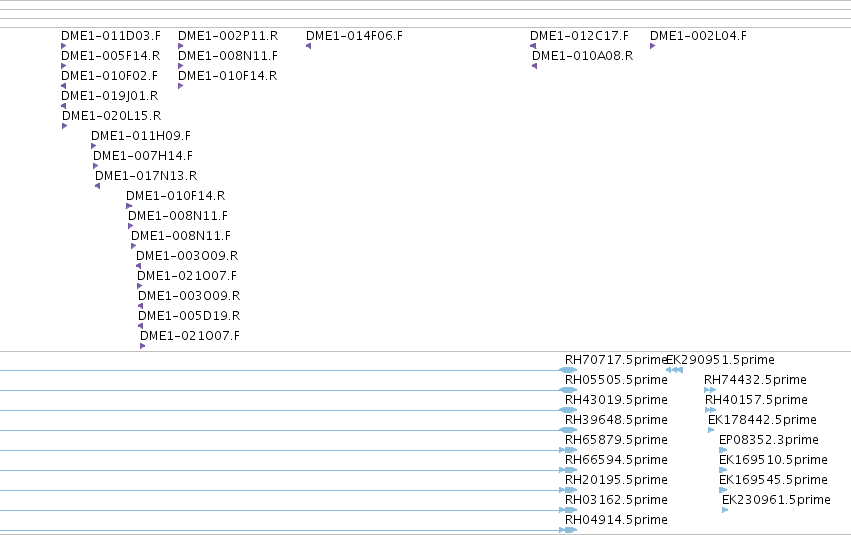
Task: Click the blue arrow beneath EP08352.3prime
Action: (723, 450)
